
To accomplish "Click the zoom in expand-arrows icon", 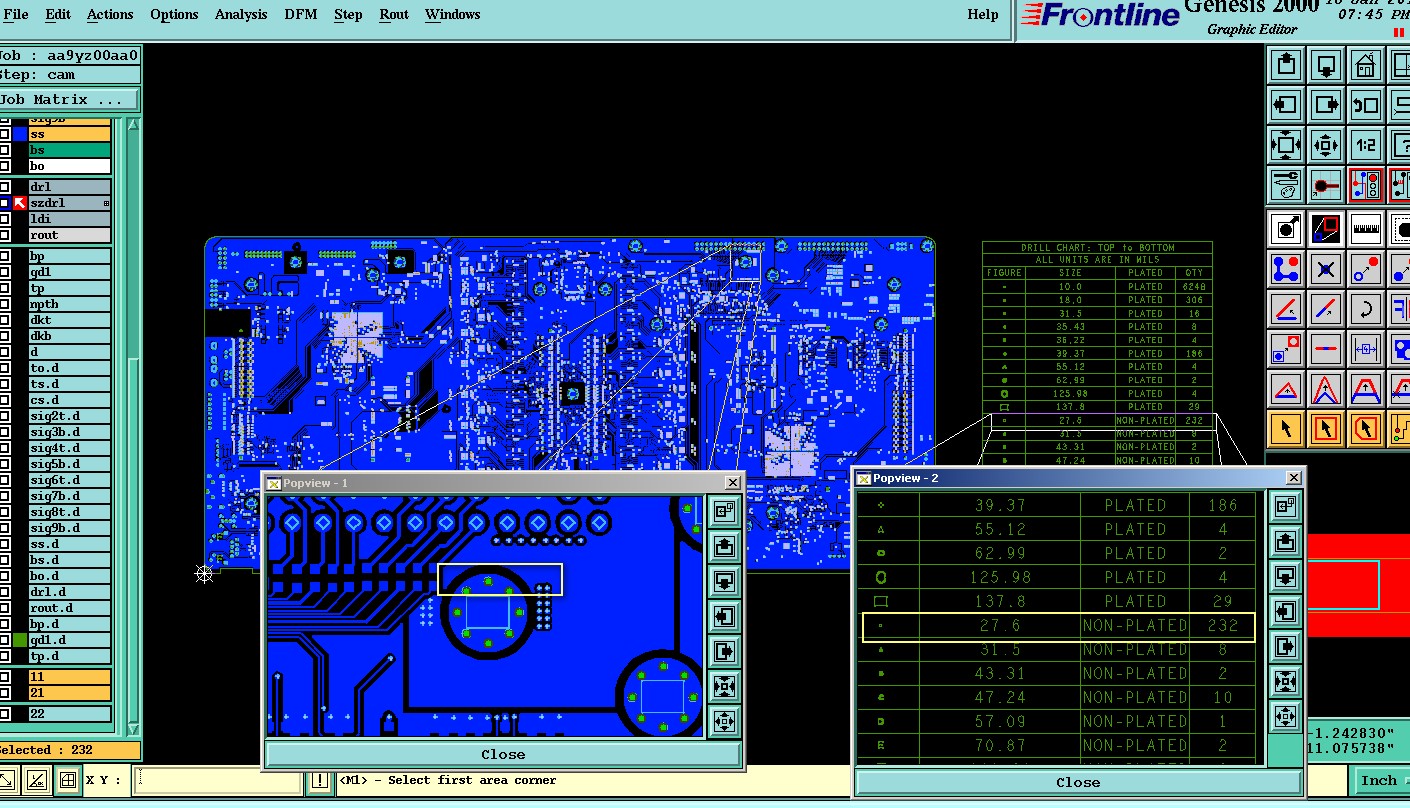I will coord(1286,145).
